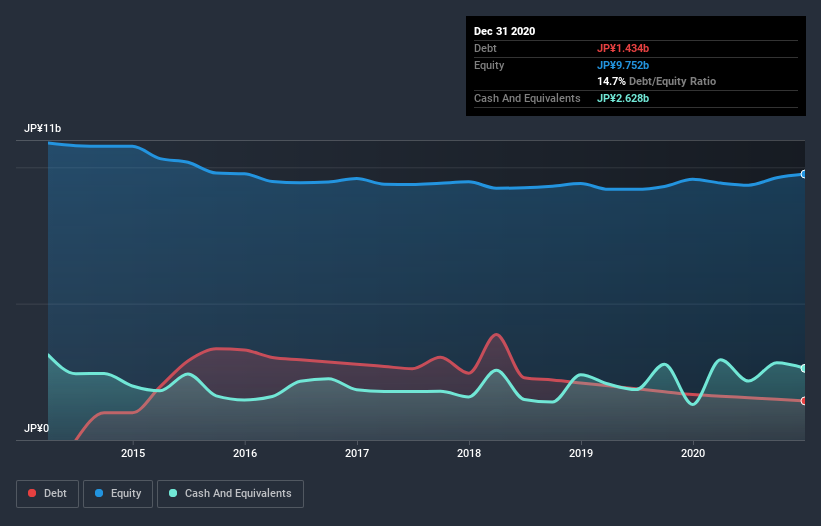Click the JP¥1.434b debt value
The height and width of the screenshot is (526, 821).
pyautogui.click(x=623, y=48)
